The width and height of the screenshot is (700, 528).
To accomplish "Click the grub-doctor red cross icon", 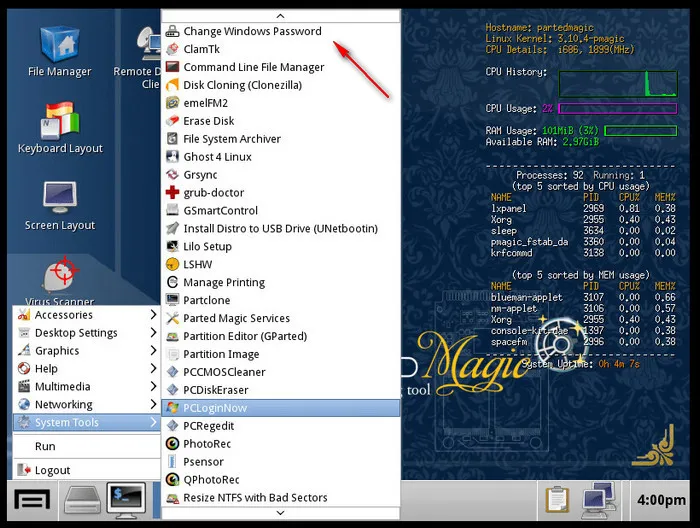I will tap(172, 192).
